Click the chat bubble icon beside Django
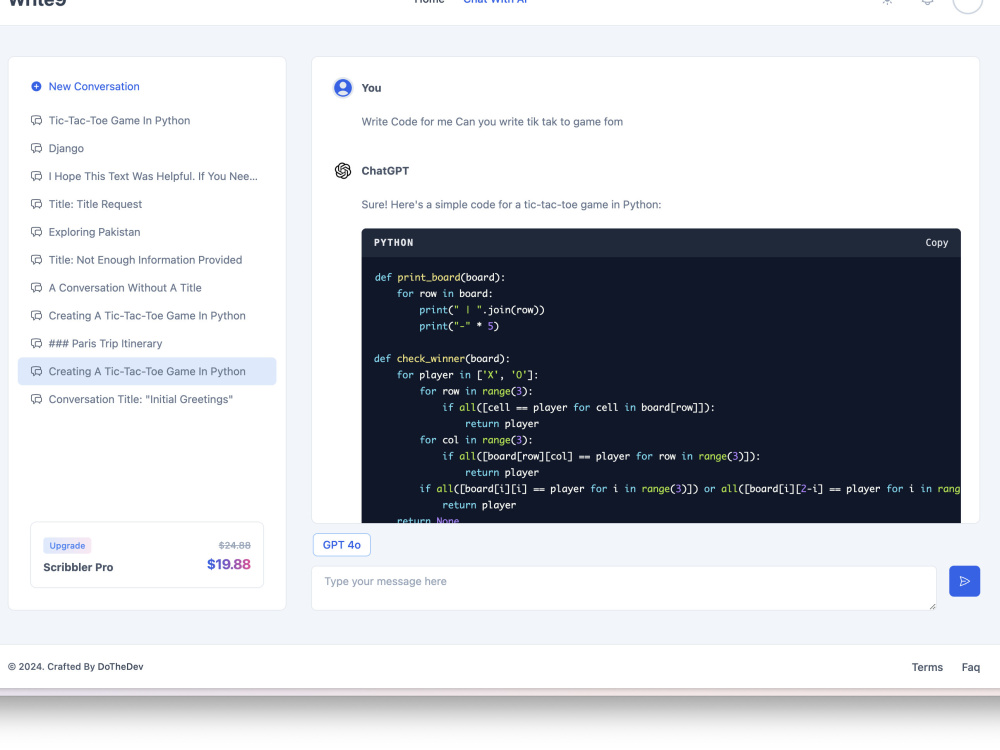Viewport: 1000px width, 750px height. 35,148
